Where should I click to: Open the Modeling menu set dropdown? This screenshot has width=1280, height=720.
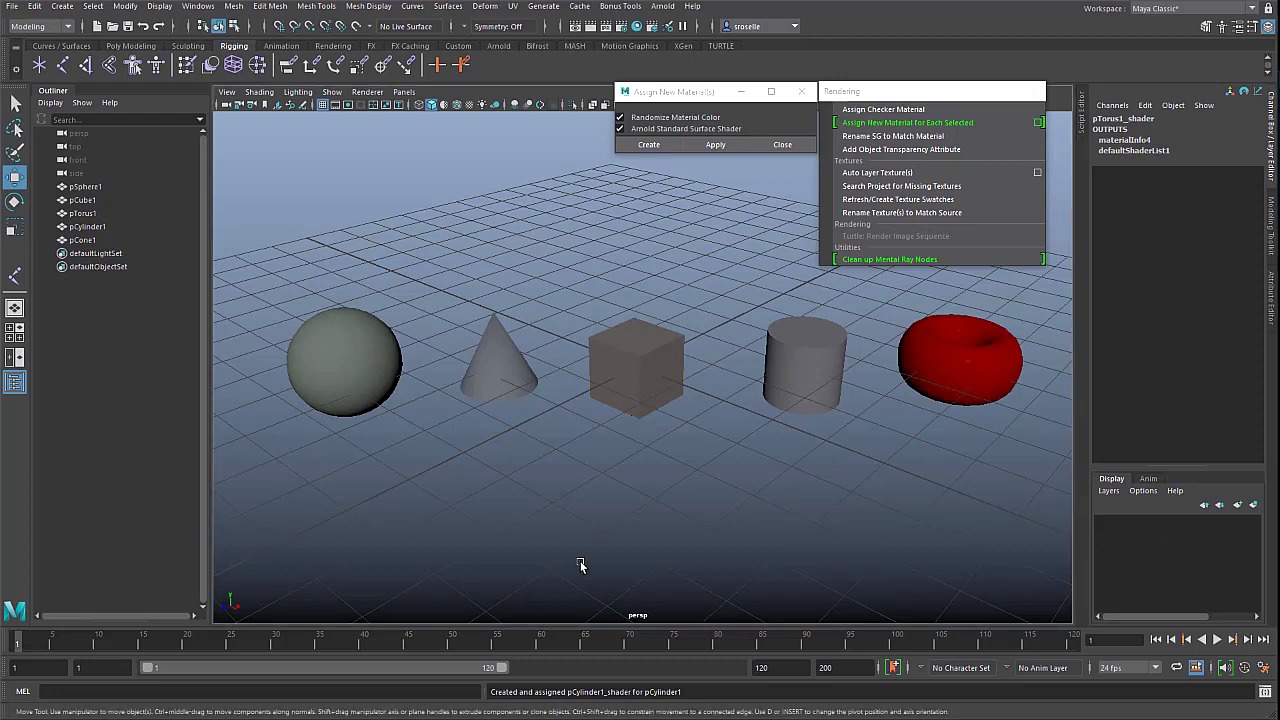tap(40, 26)
